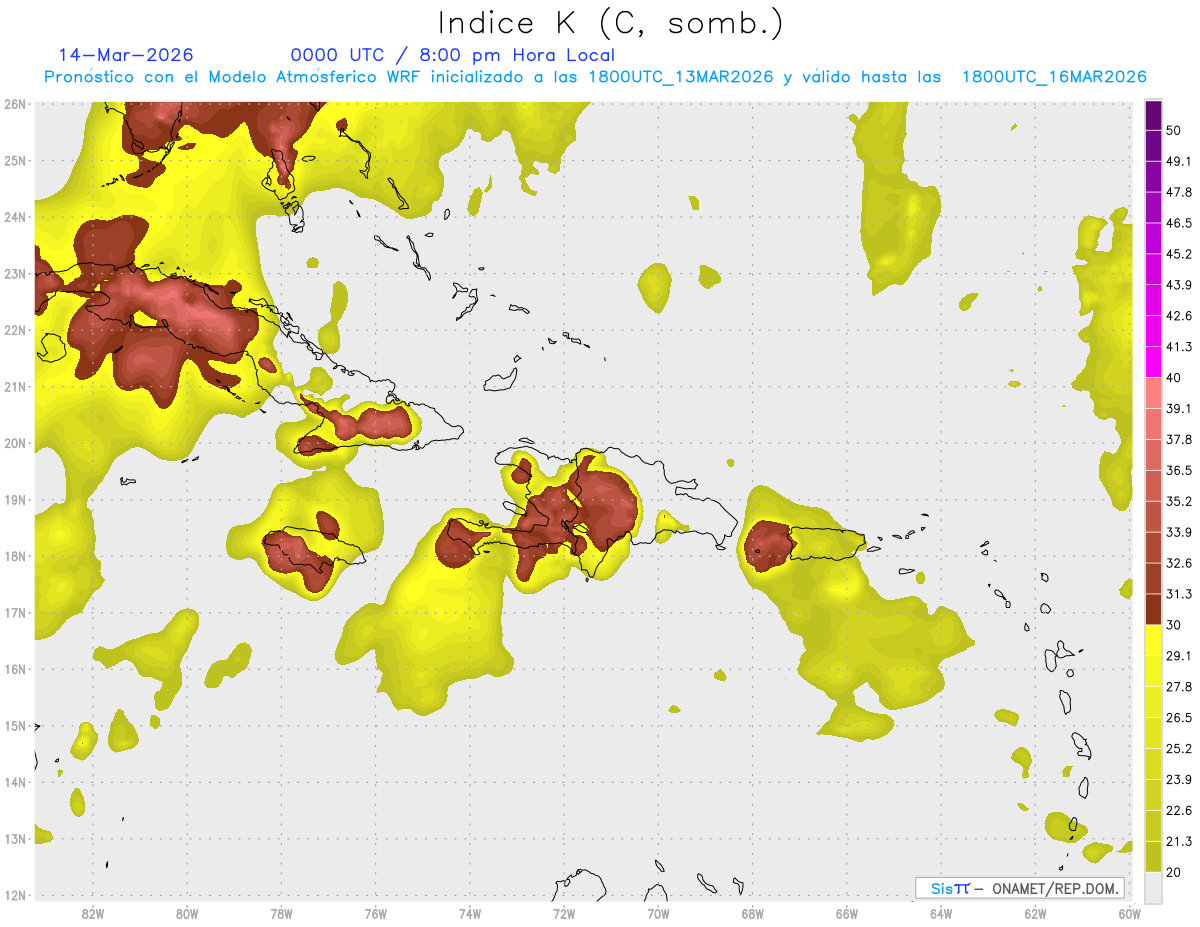Click the latitude label "25N"
Screen dimensions: 1200x927
click(15, 160)
